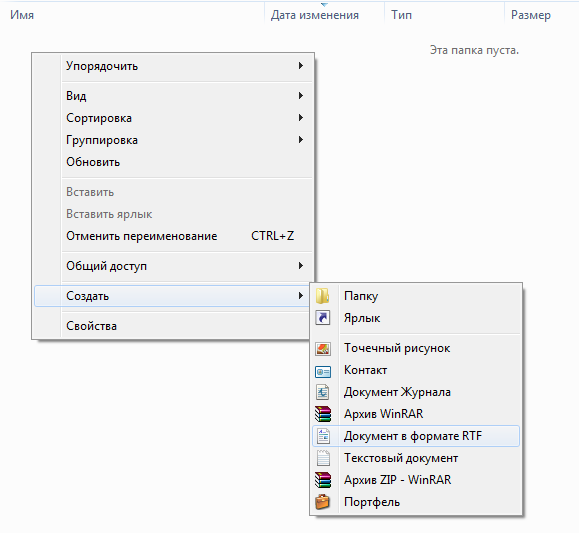Click the Создать submenu arrow
579x533 pixels.
pyautogui.click(x=301, y=295)
